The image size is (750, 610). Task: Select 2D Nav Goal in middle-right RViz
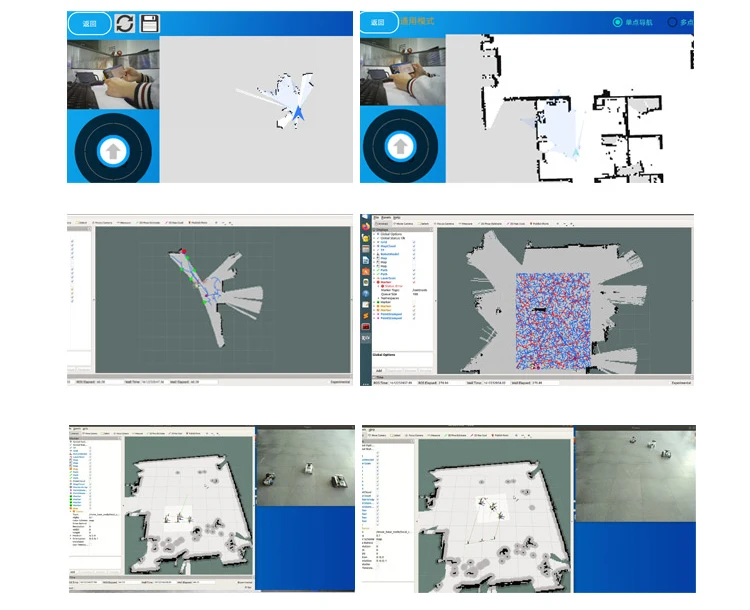[516, 223]
